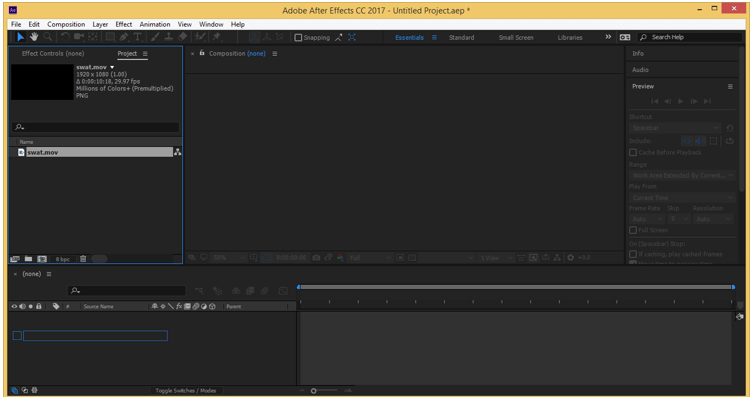Click the Reset Exposure icon in viewer footer
The image size is (752, 401).
(570, 258)
